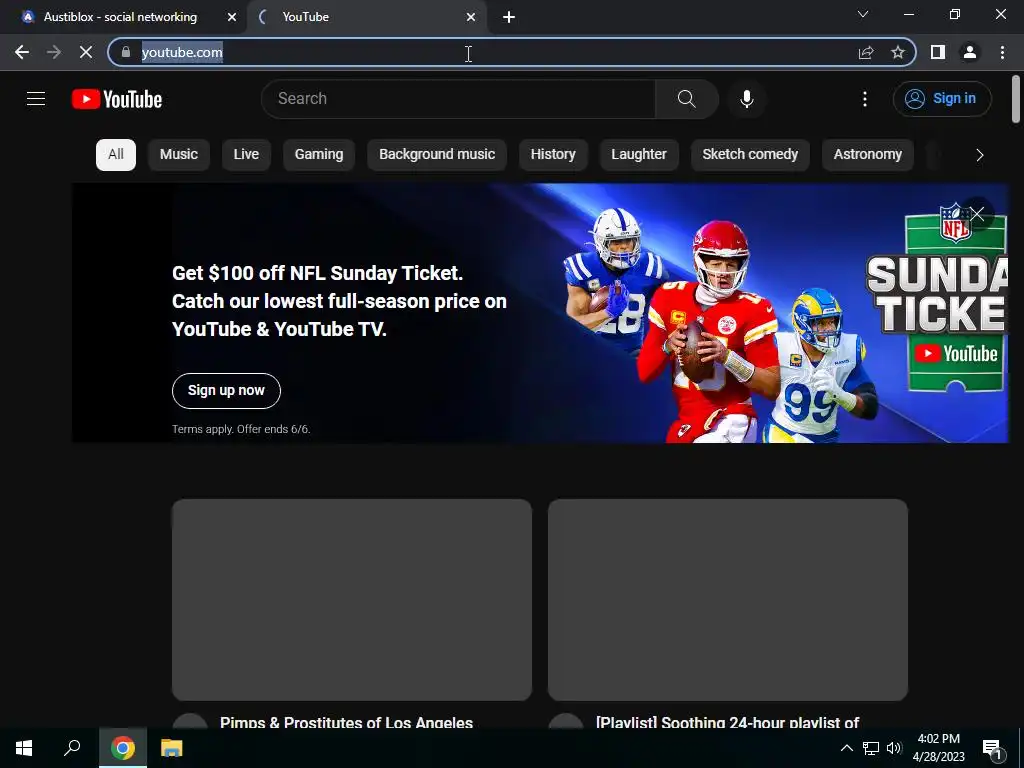Click the page vertical scrollbar
This screenshot has width=1024, height=768.
pos(1016,99)
